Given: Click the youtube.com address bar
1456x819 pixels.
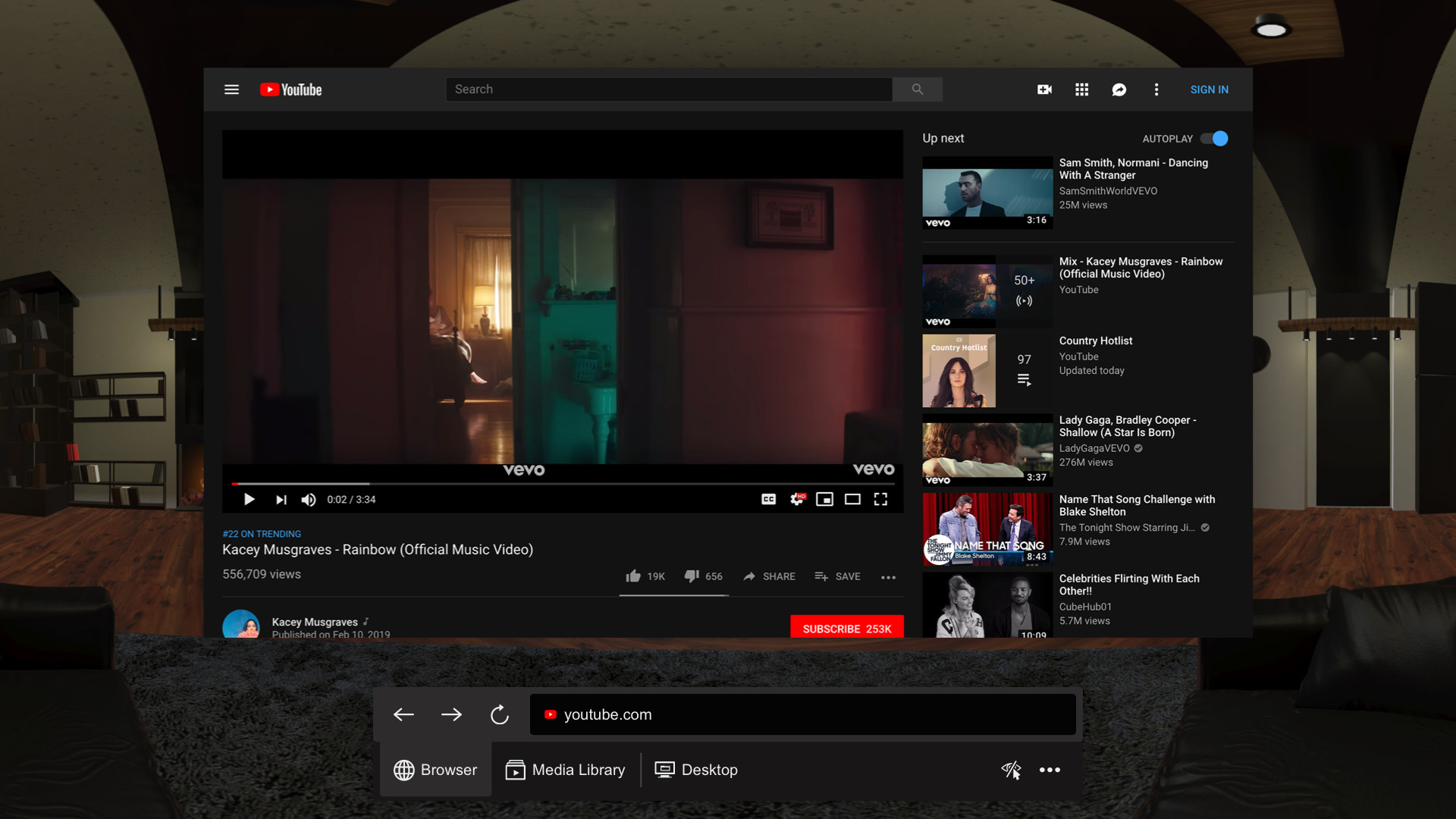Looking at the screenshot, I should point(802,714).
